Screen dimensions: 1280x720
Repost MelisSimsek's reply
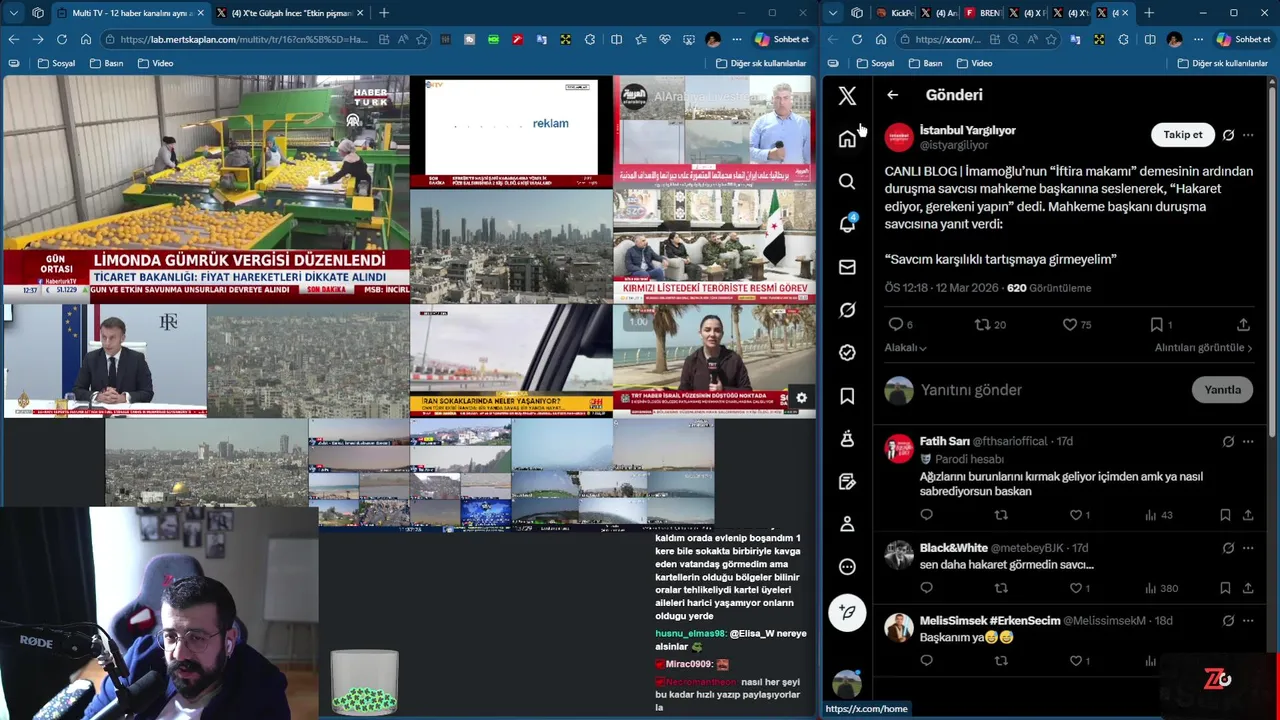(1001, 661)
